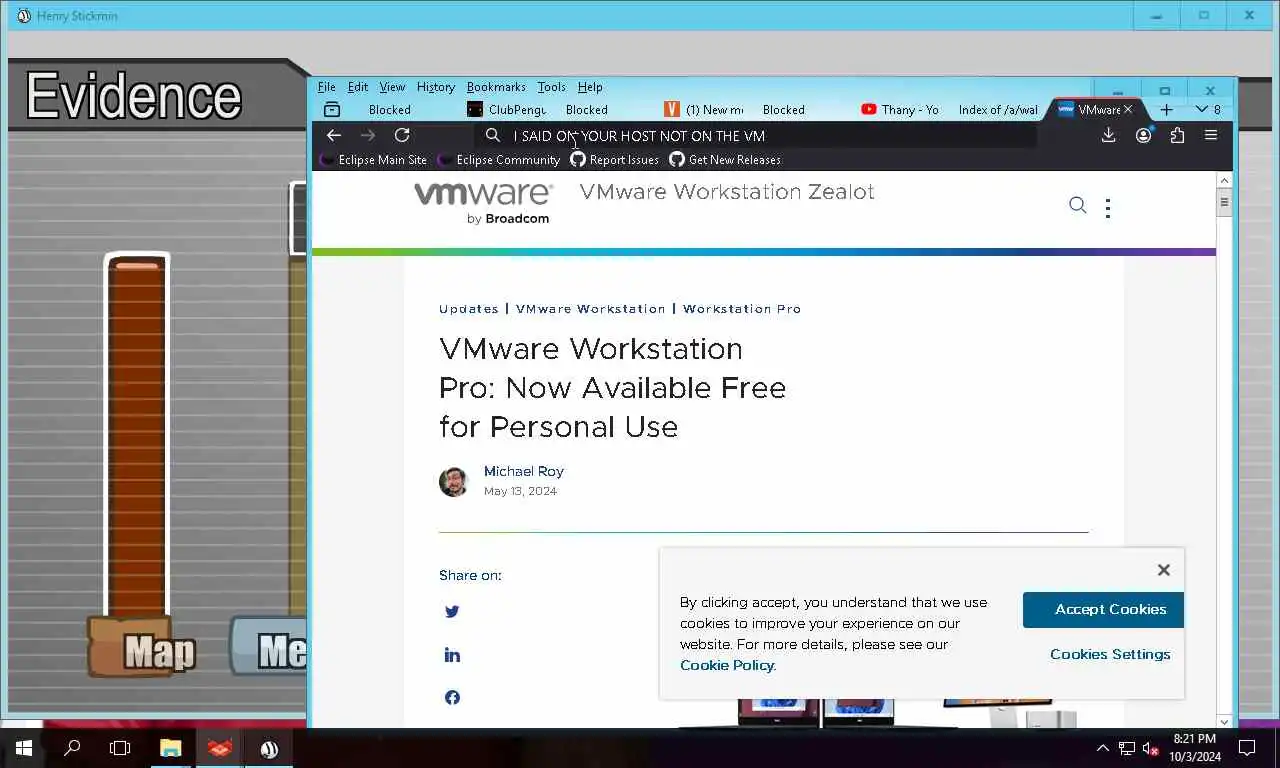Image resolution: width=1280 pixels, height=768 pixels.
Task: Click the search icon in the address bar
Action: 492,135
